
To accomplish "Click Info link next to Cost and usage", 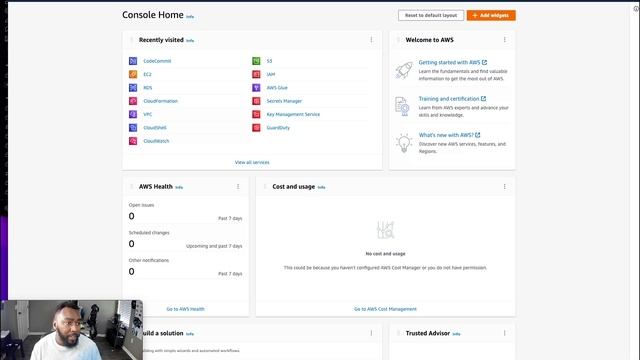I will point(321,187).
